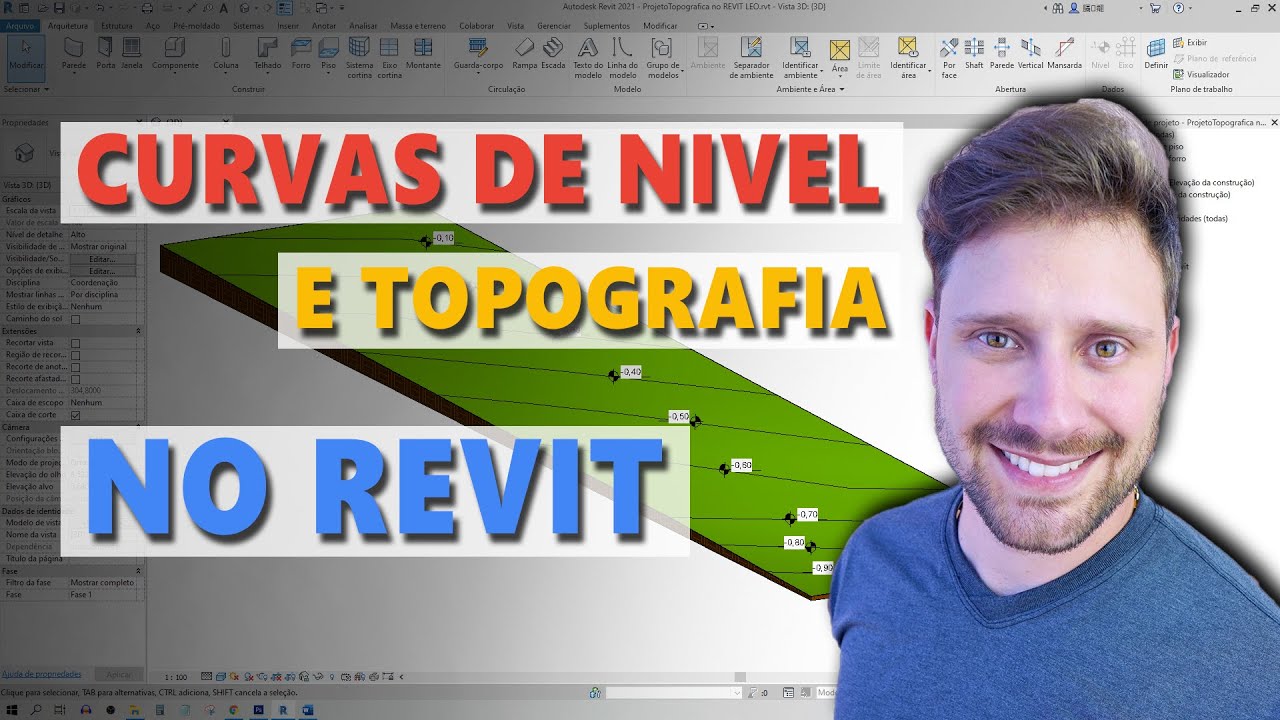Toggle the Região de recorte checkbox
This screenshot has height=720, width=1280.
click(x=75, y=355)
